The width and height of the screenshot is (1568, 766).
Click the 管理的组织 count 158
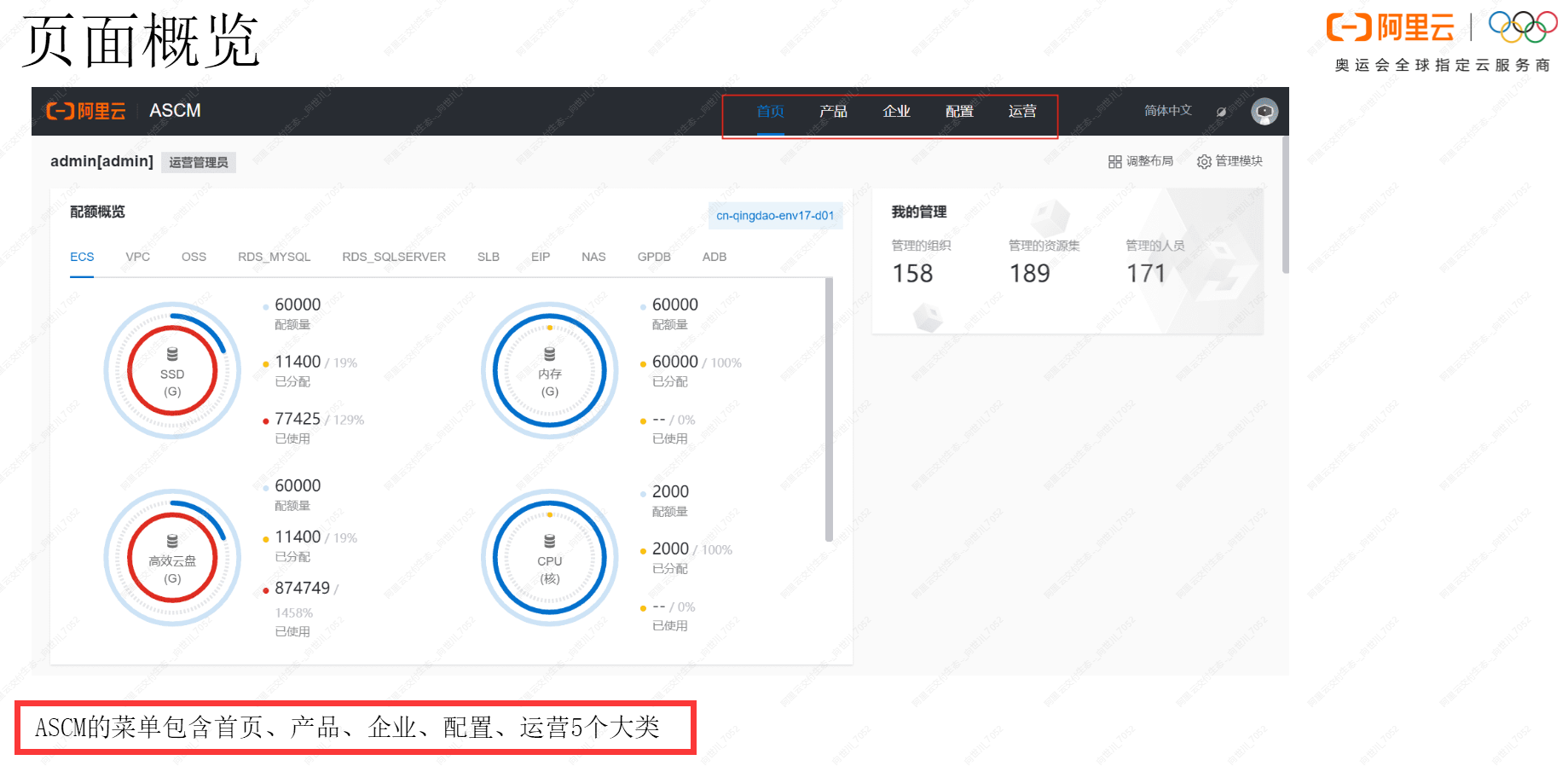[x=912, y=274]
